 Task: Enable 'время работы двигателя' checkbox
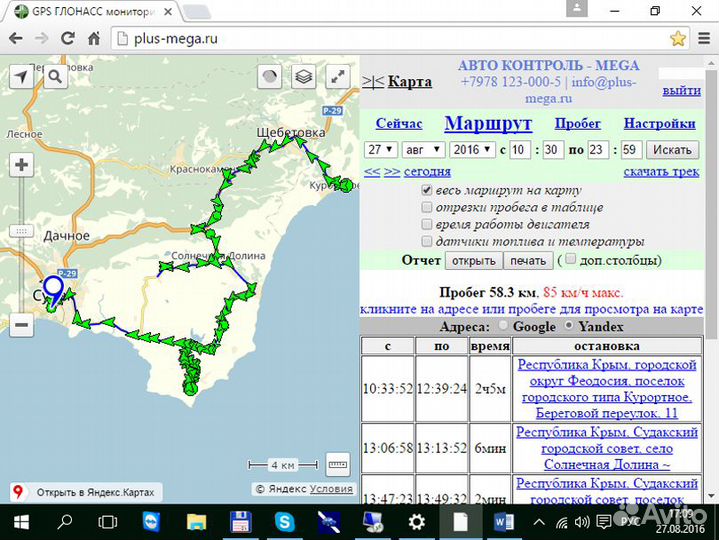[427, 224]
